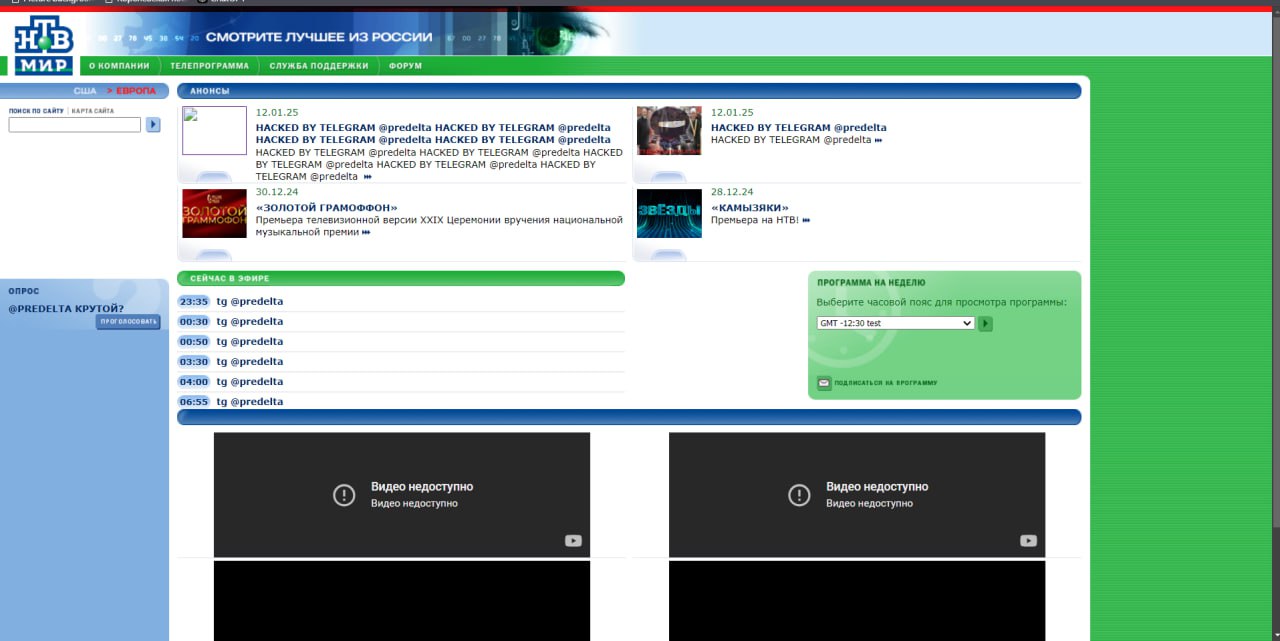
Task: Click warning icon in left unavailable video
Action: coord(344,495)
